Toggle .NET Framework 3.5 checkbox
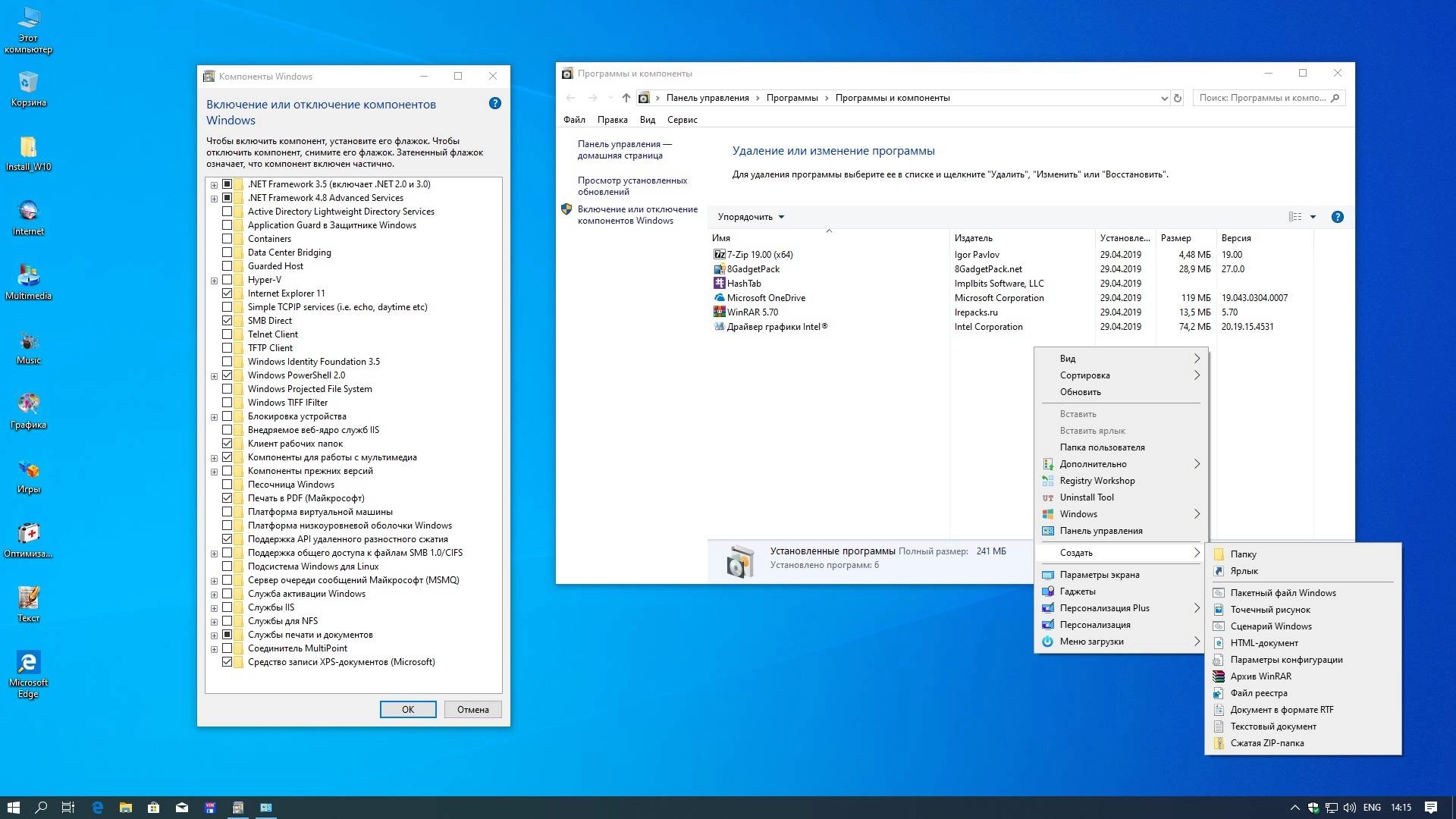1456x819 pixels. pyautogui.click(x=227, y=184)
